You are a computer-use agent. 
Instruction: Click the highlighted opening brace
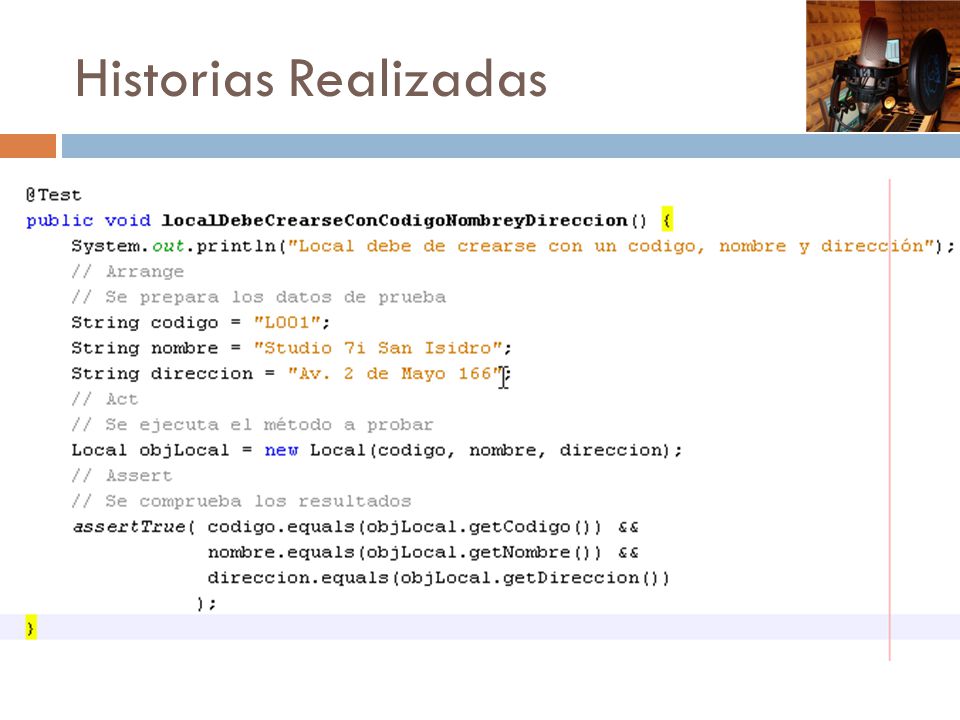667,220
